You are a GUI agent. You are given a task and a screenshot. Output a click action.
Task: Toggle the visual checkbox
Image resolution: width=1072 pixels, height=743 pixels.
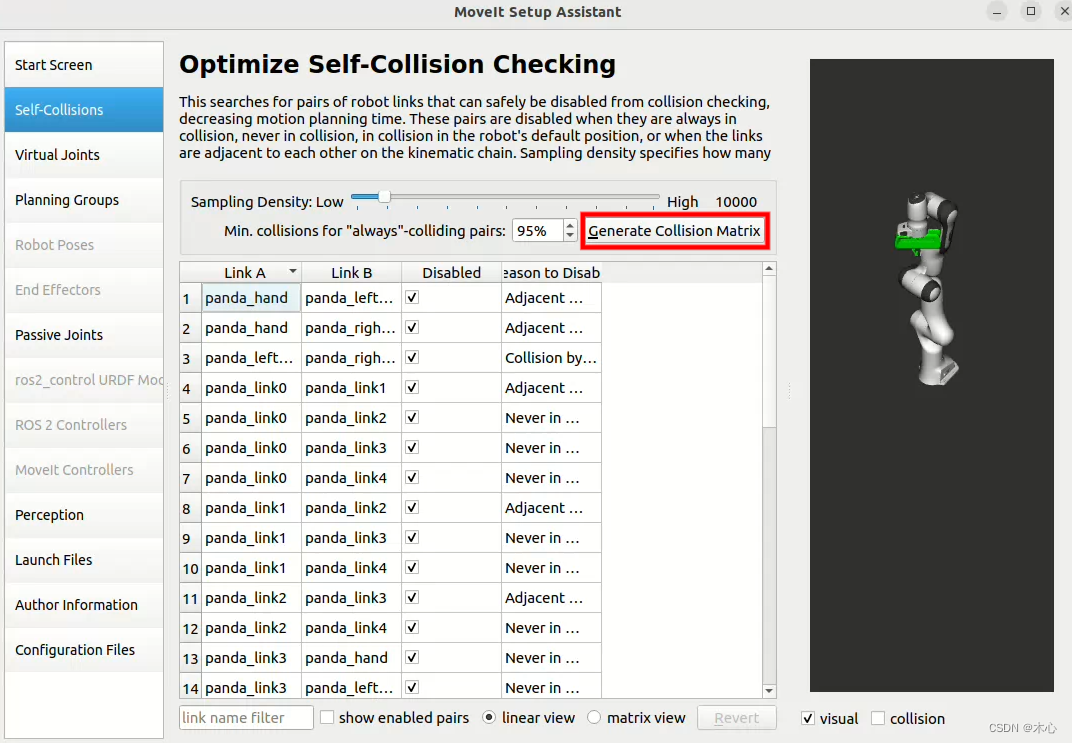[808, 718]
